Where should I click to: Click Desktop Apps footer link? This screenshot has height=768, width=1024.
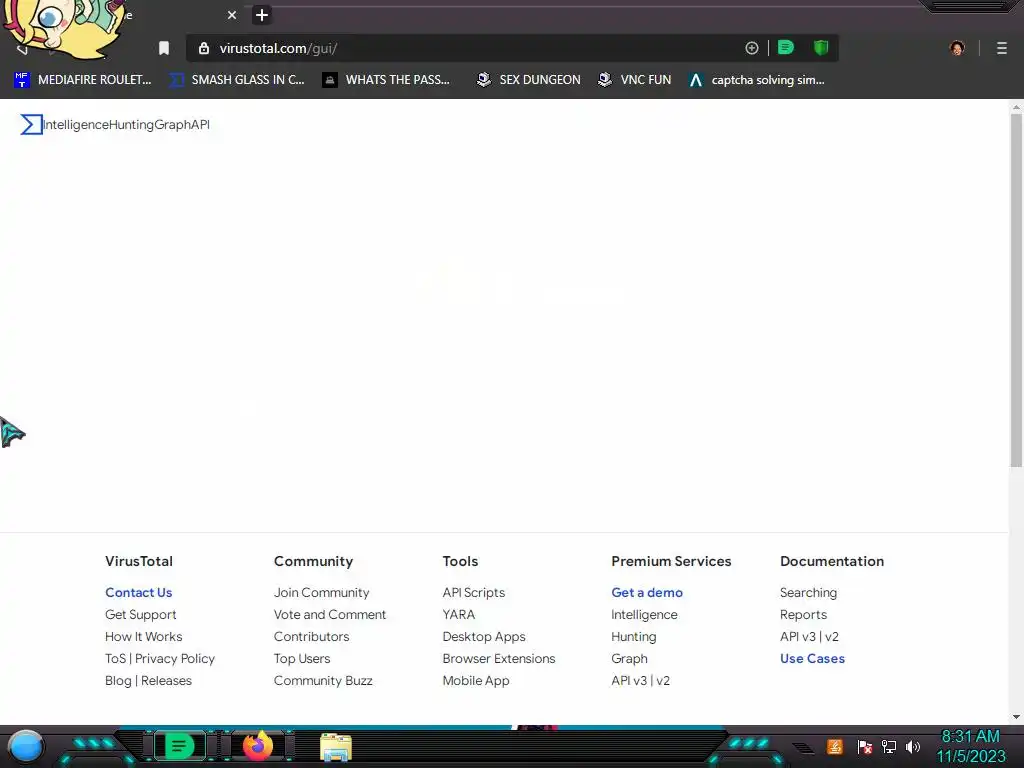point(484,636)
